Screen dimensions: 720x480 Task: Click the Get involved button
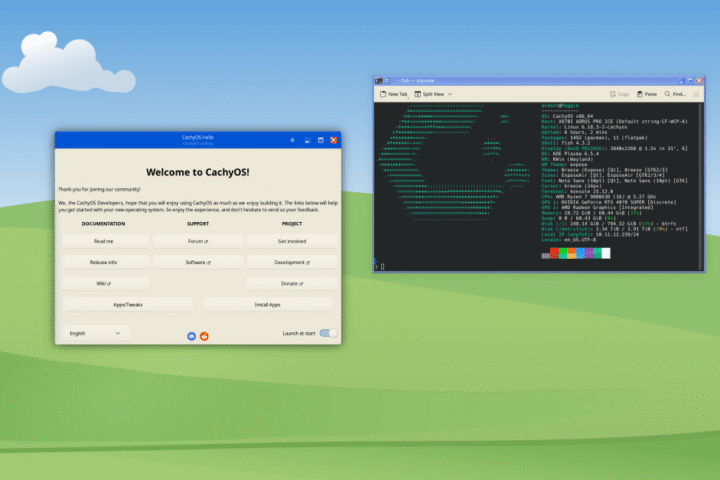click(x=292, y=241)
